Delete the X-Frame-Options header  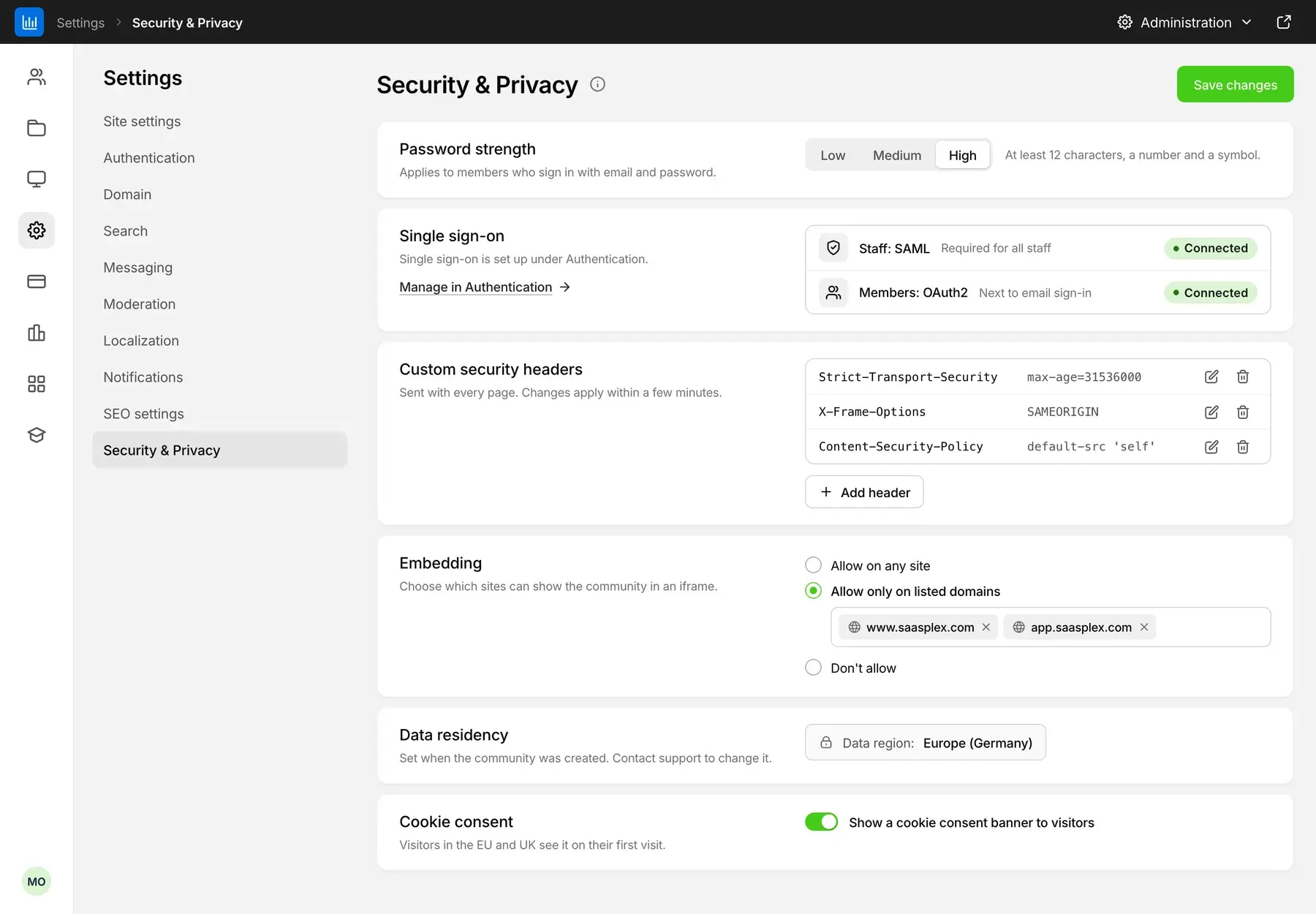[x=1243, y=412]
